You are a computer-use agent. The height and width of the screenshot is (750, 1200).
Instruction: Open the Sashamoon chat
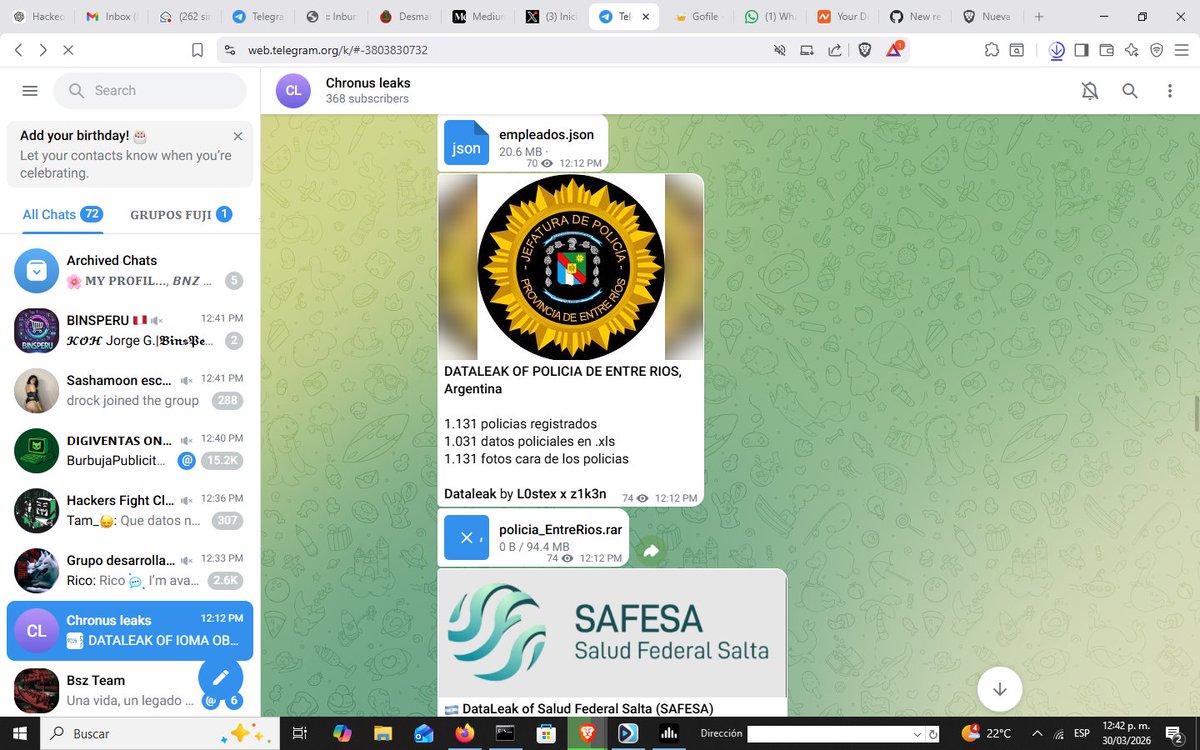pos(130,390)
